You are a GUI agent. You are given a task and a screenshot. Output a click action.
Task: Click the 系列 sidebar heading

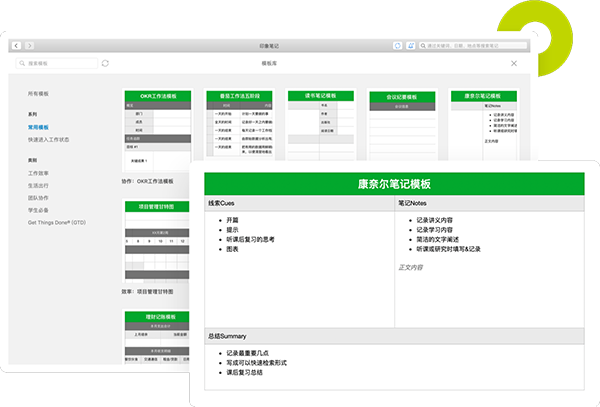[33, 114]
